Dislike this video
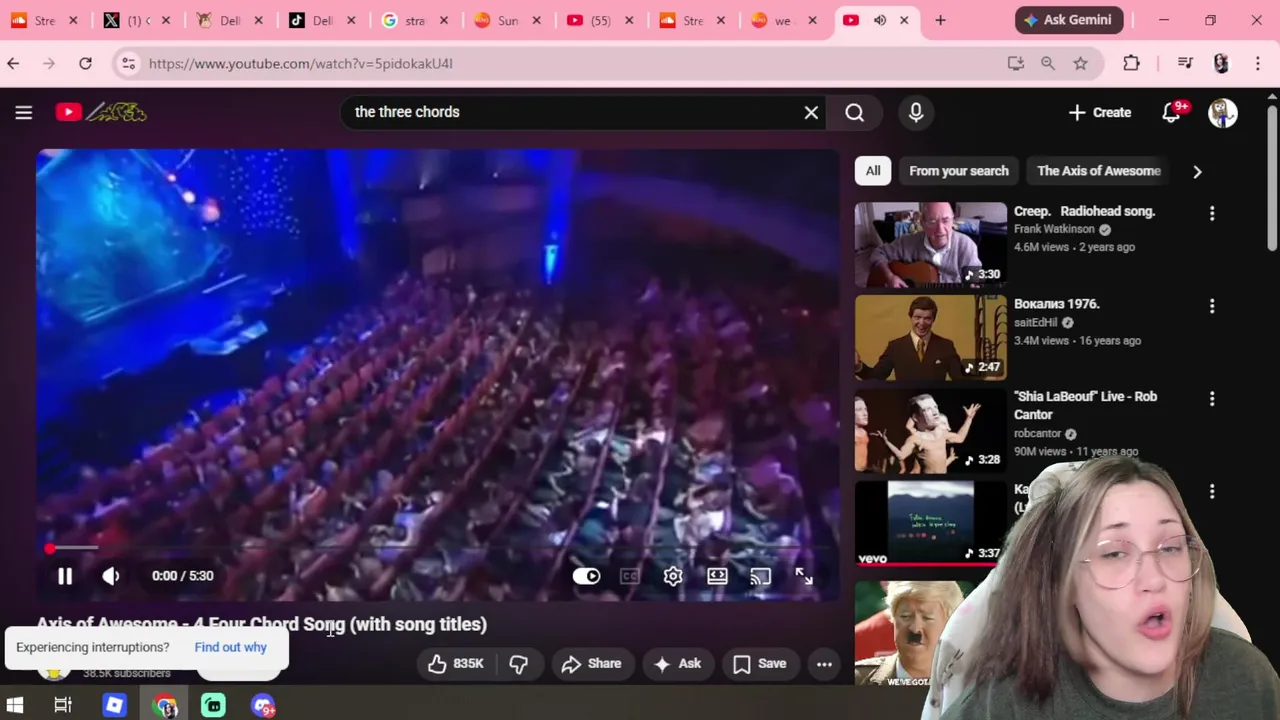Viewport: 1280px width, 720px height. (518, 664)
